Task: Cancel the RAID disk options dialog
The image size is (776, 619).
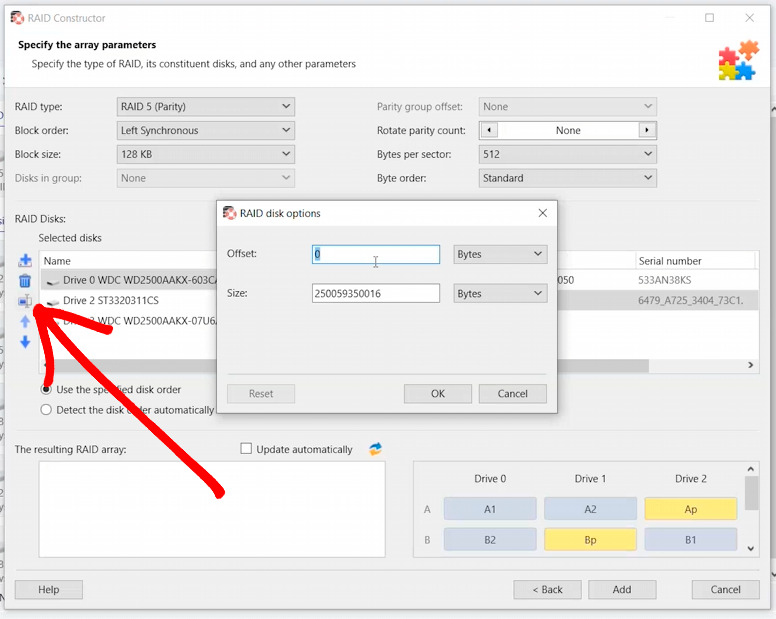Action: coord(512,393)
